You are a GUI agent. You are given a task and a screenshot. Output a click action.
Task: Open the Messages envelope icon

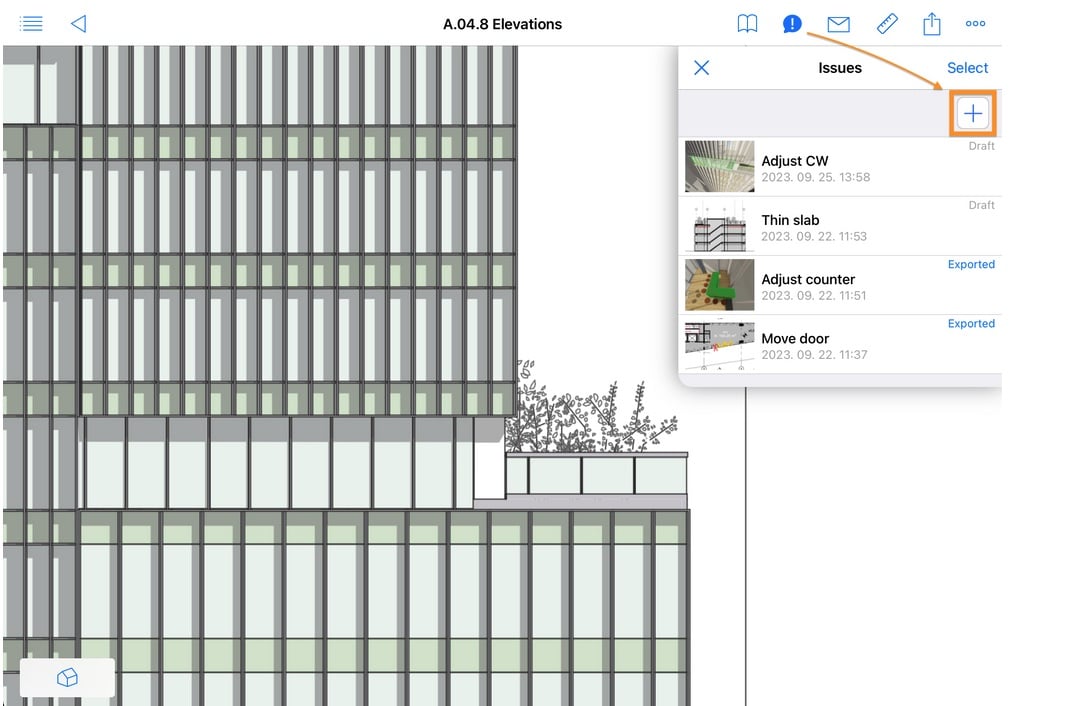pyautogui.click(x=839, y=23)
